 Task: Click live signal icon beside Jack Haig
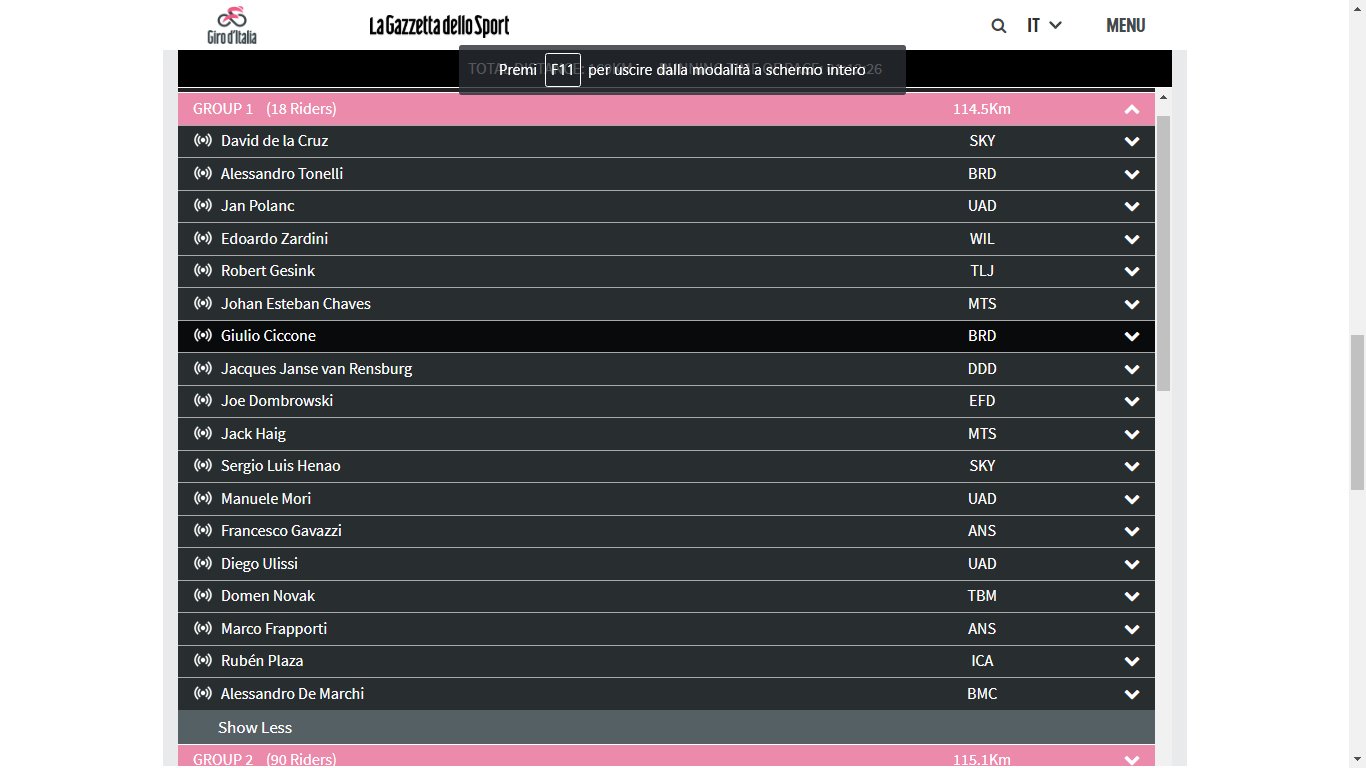[x=203, y=433]
